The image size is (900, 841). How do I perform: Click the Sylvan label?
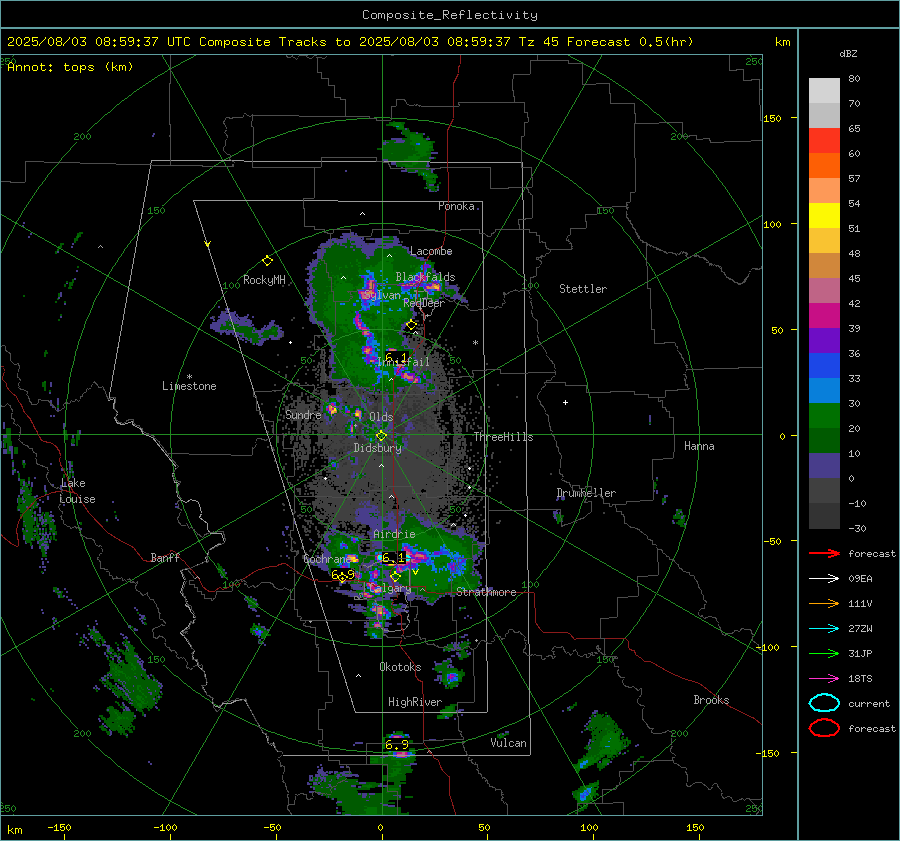(x=382, y=295)
